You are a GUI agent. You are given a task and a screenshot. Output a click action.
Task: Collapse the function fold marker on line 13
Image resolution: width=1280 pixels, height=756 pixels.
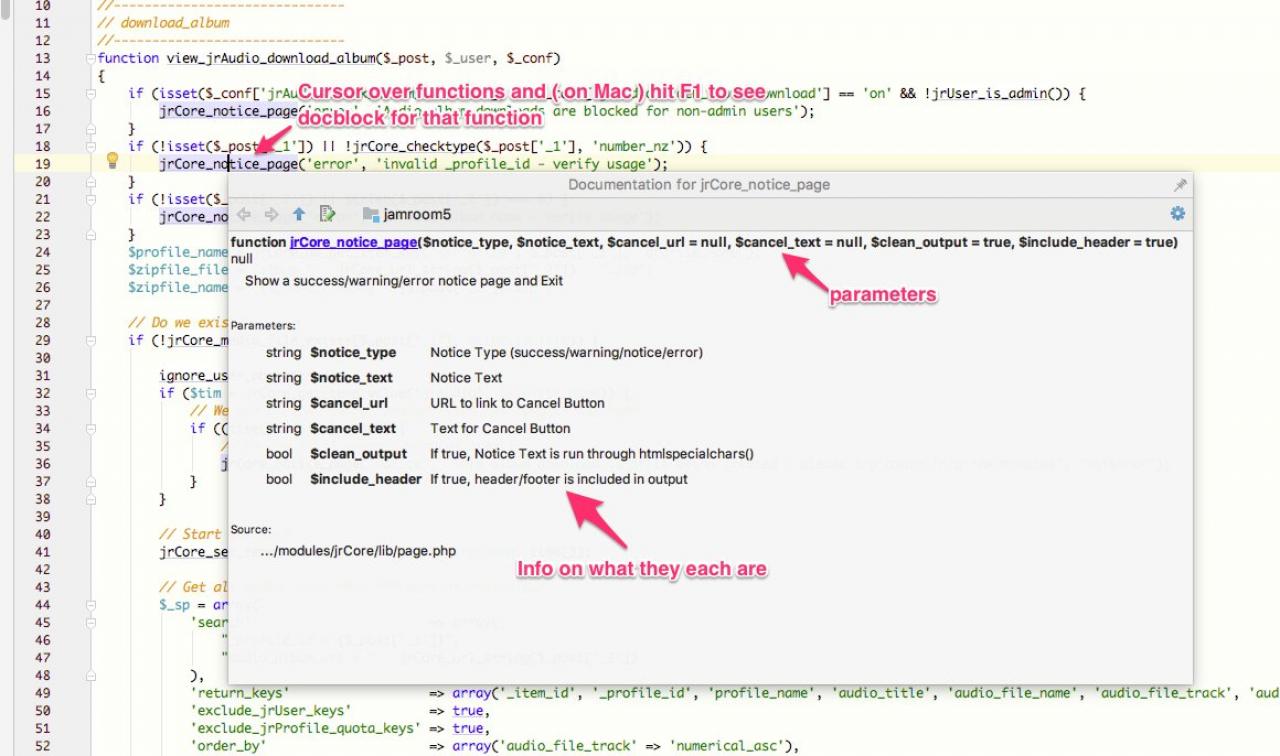pyautogui.click(x=91, y=58)
